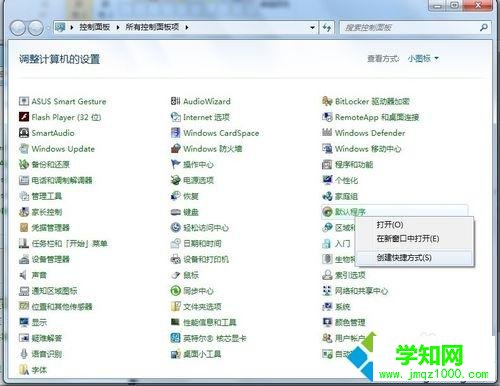Viewport: 500px width, 386px height.
Task: Open the 同步中心 green icon
Action: pos(175,291)
